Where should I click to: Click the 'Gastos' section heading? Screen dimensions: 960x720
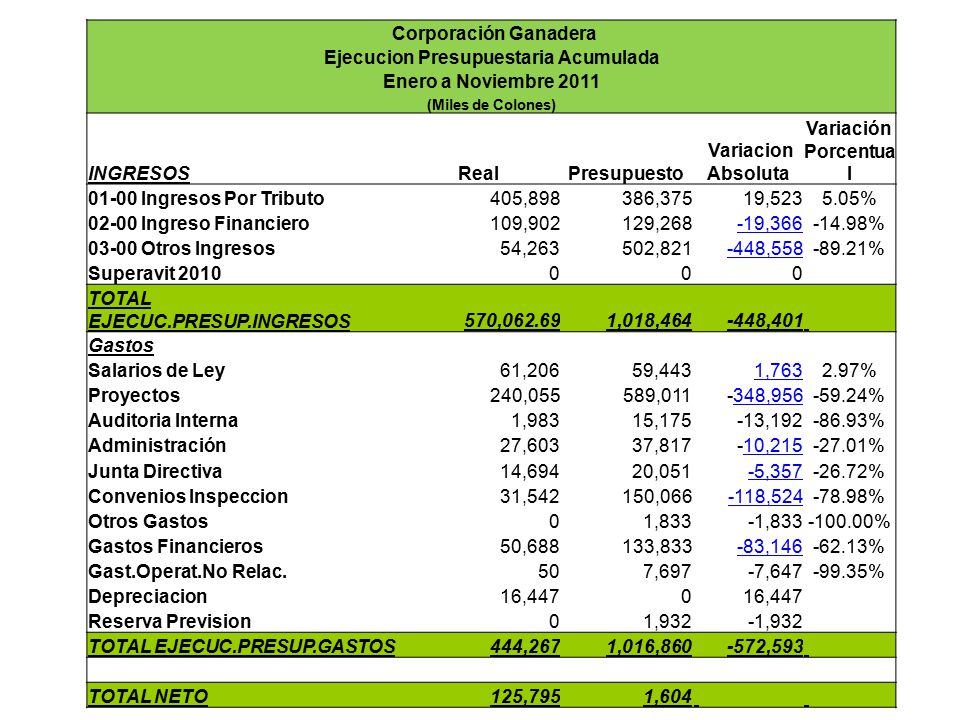121,345
